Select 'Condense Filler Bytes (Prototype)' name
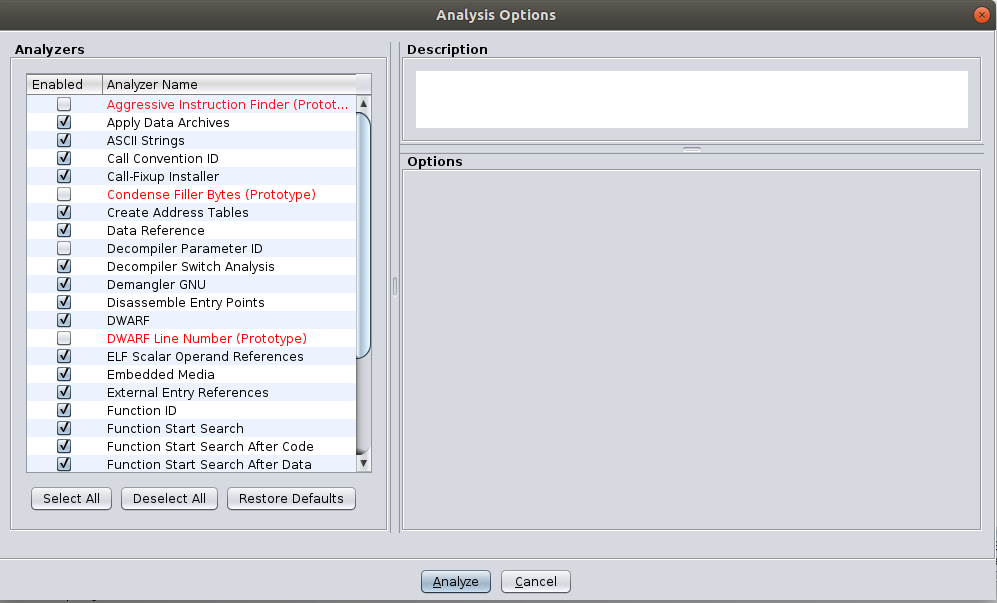This screenshot has height=603, width=997. coord(211,195)
